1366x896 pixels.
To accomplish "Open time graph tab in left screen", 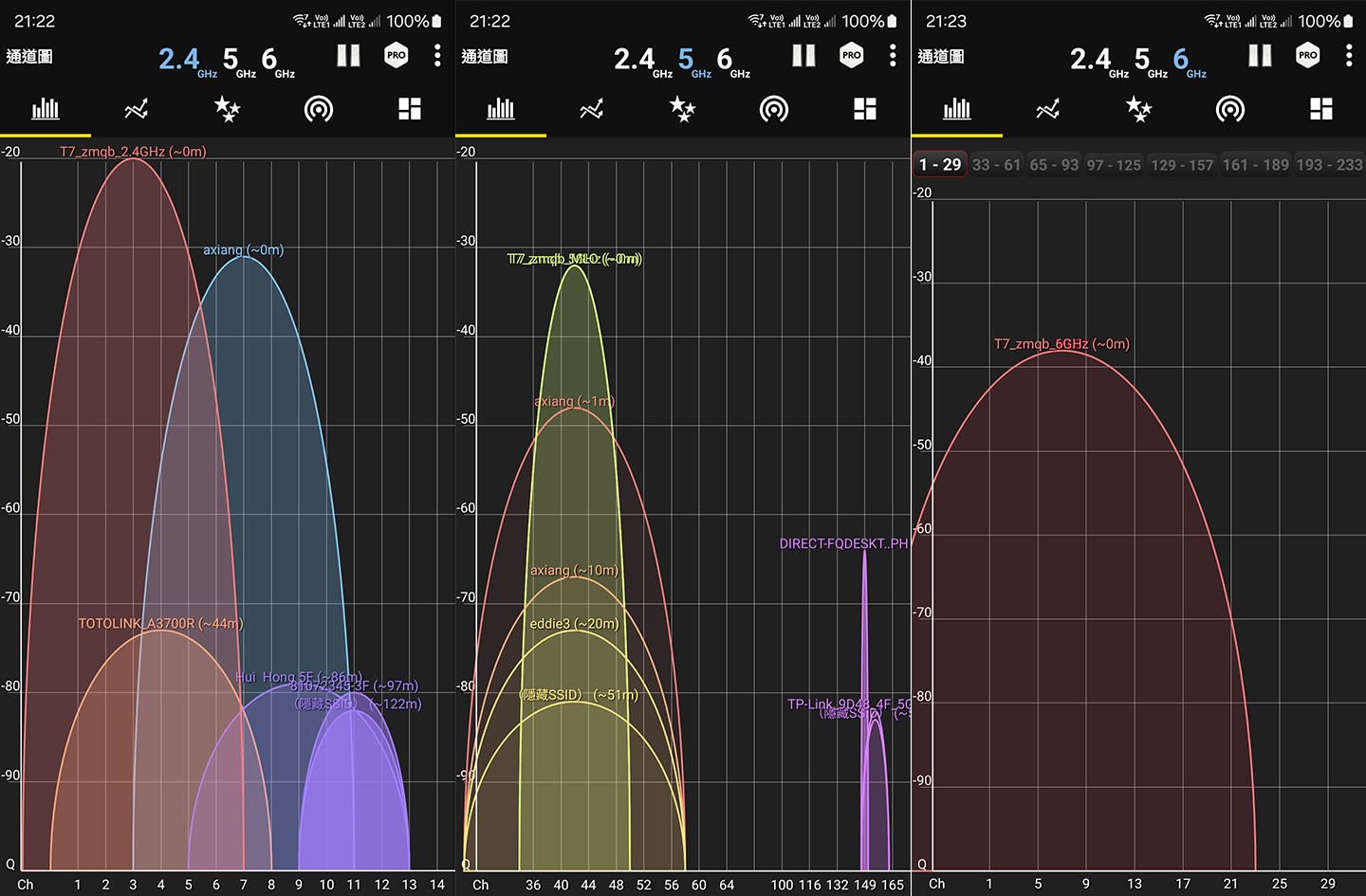I will coord(137,110).
